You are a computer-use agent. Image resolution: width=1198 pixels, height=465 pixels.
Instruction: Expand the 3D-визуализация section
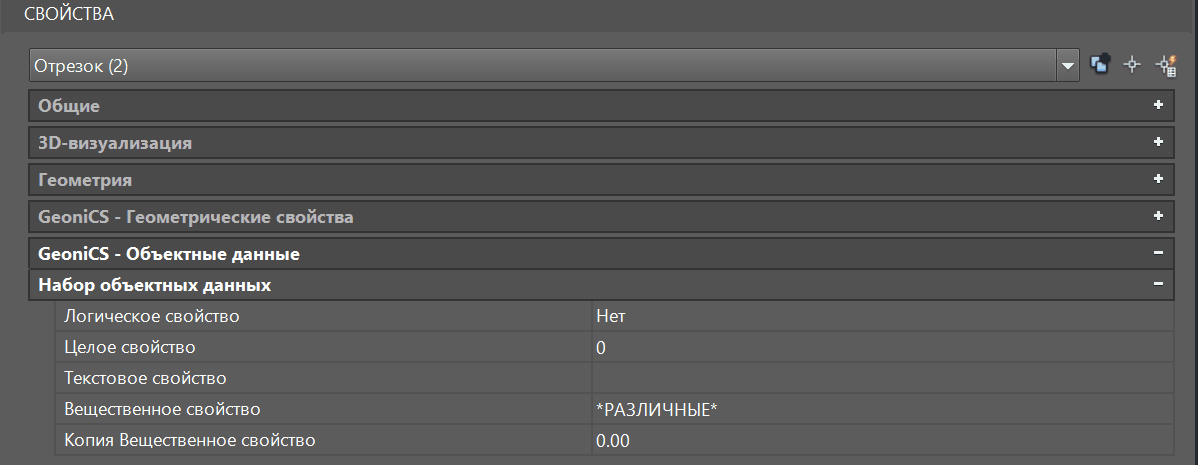tap(1158, 142)
